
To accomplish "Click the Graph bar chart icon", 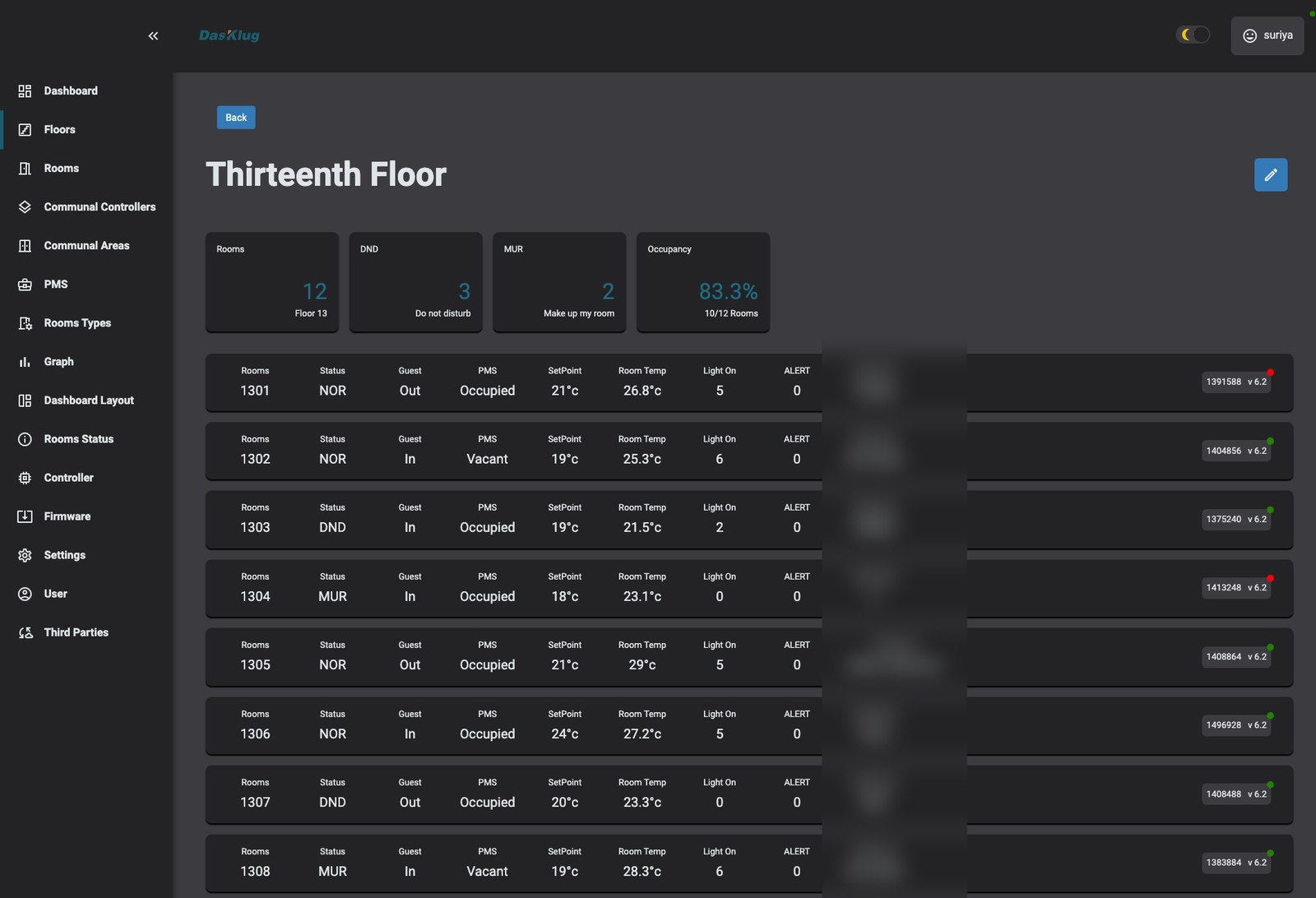I will (x=25, y=362).
